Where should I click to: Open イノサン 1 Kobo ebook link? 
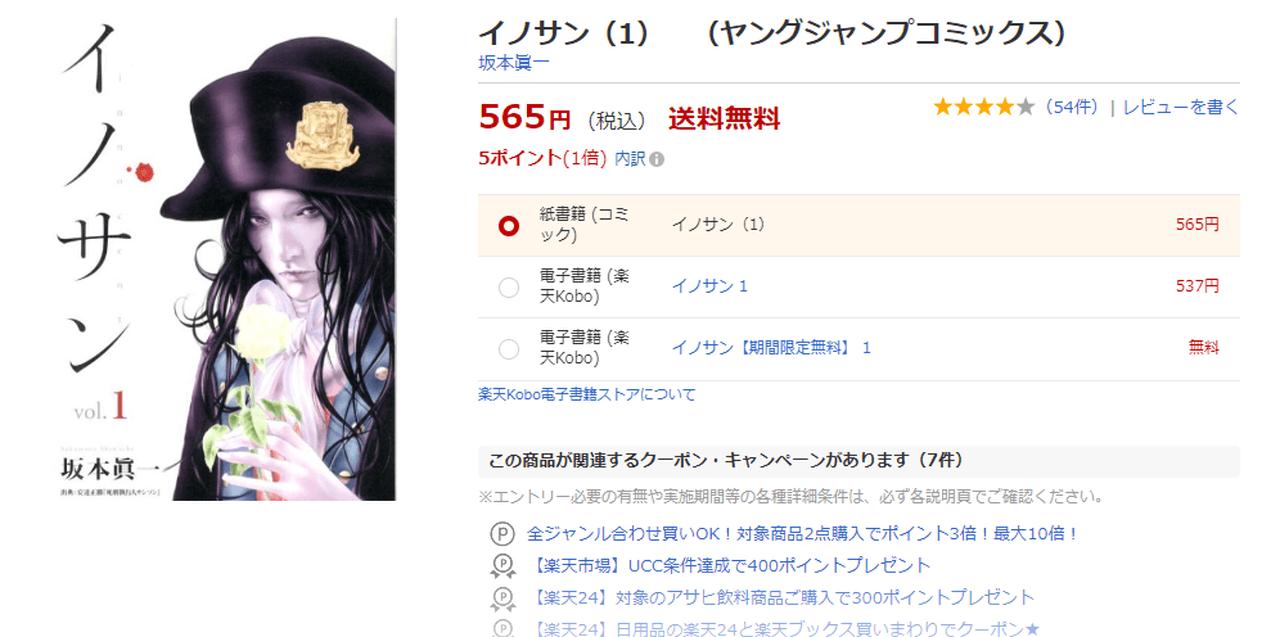[x=710, y=286]
